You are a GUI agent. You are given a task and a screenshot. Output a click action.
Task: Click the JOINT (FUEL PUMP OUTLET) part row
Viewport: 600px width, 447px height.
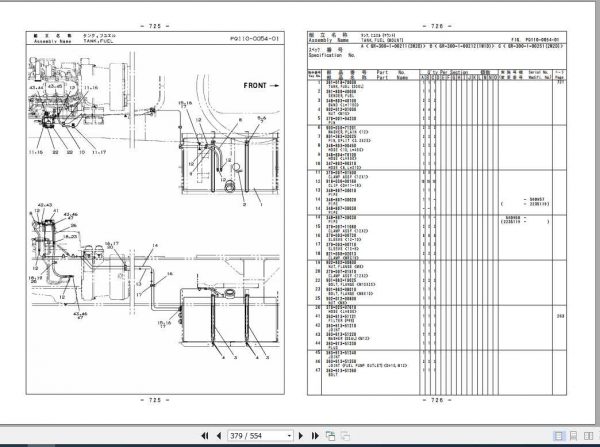click(x=366, y=364)
